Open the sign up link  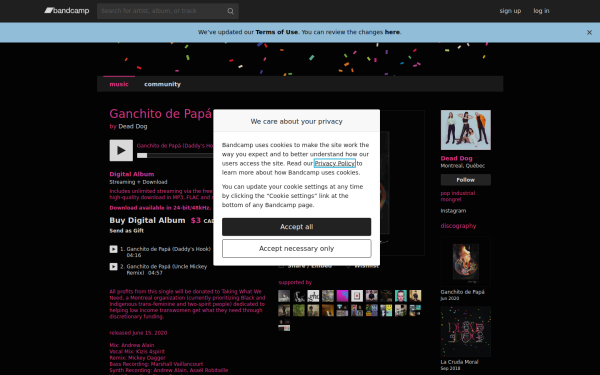510,11
